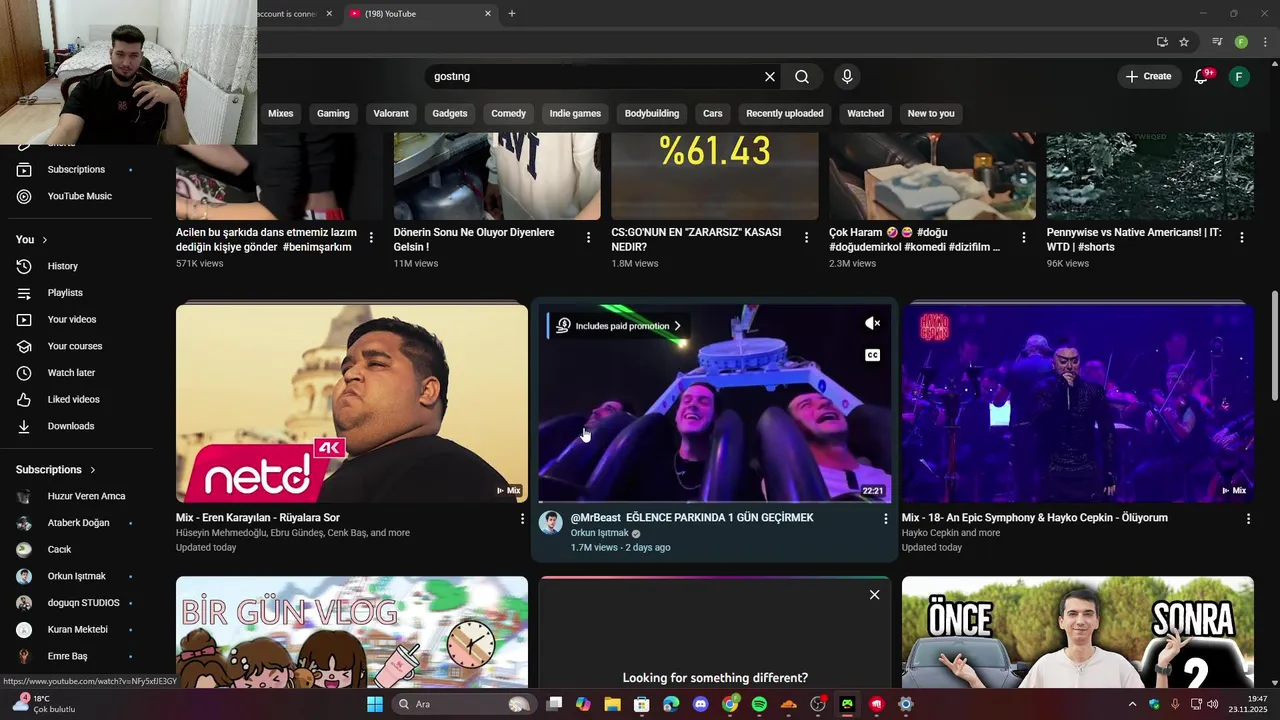This screenshot has width=1280, height=720.
Task: Show hidden system tray icons
Action: pyautogui.click(x=1132, y=704)
